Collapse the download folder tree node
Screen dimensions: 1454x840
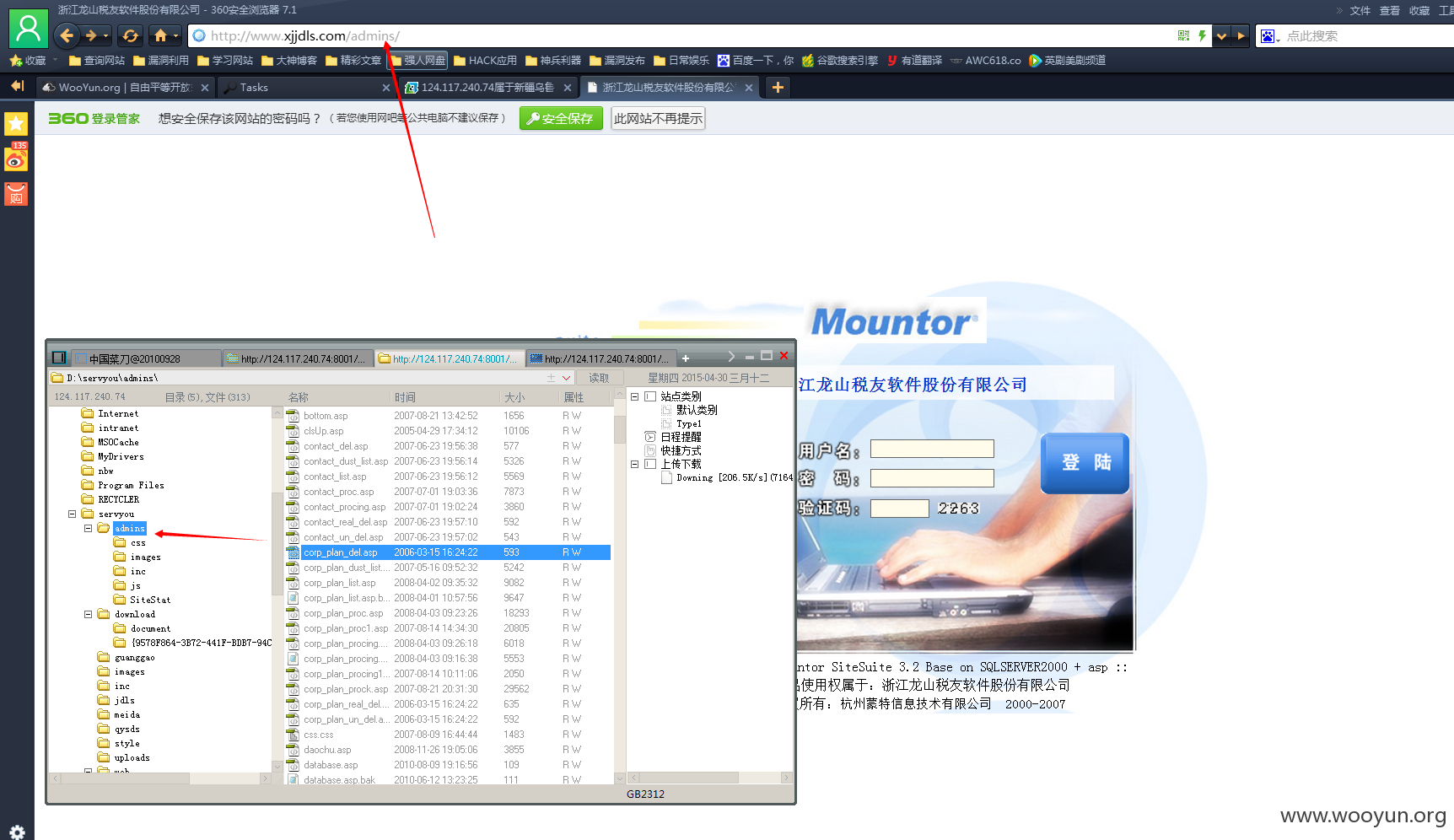point(88,614)
